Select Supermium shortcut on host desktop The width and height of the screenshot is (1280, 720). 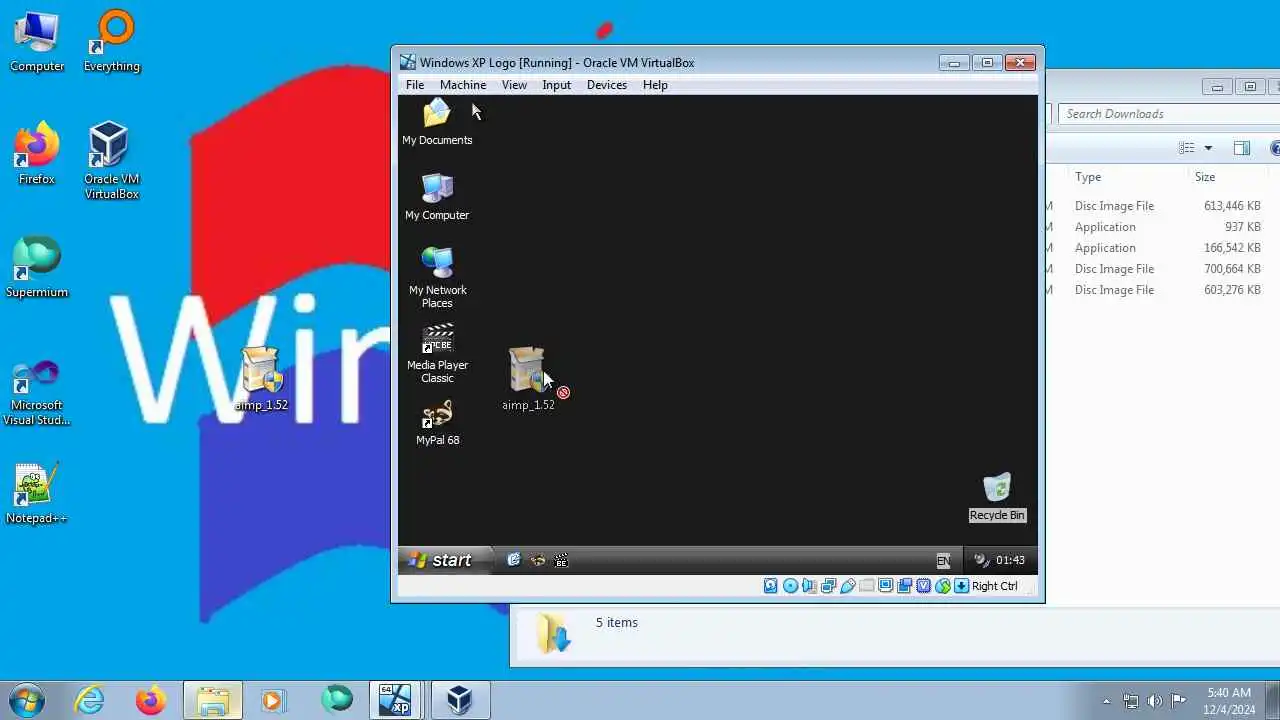click(37, 267)
